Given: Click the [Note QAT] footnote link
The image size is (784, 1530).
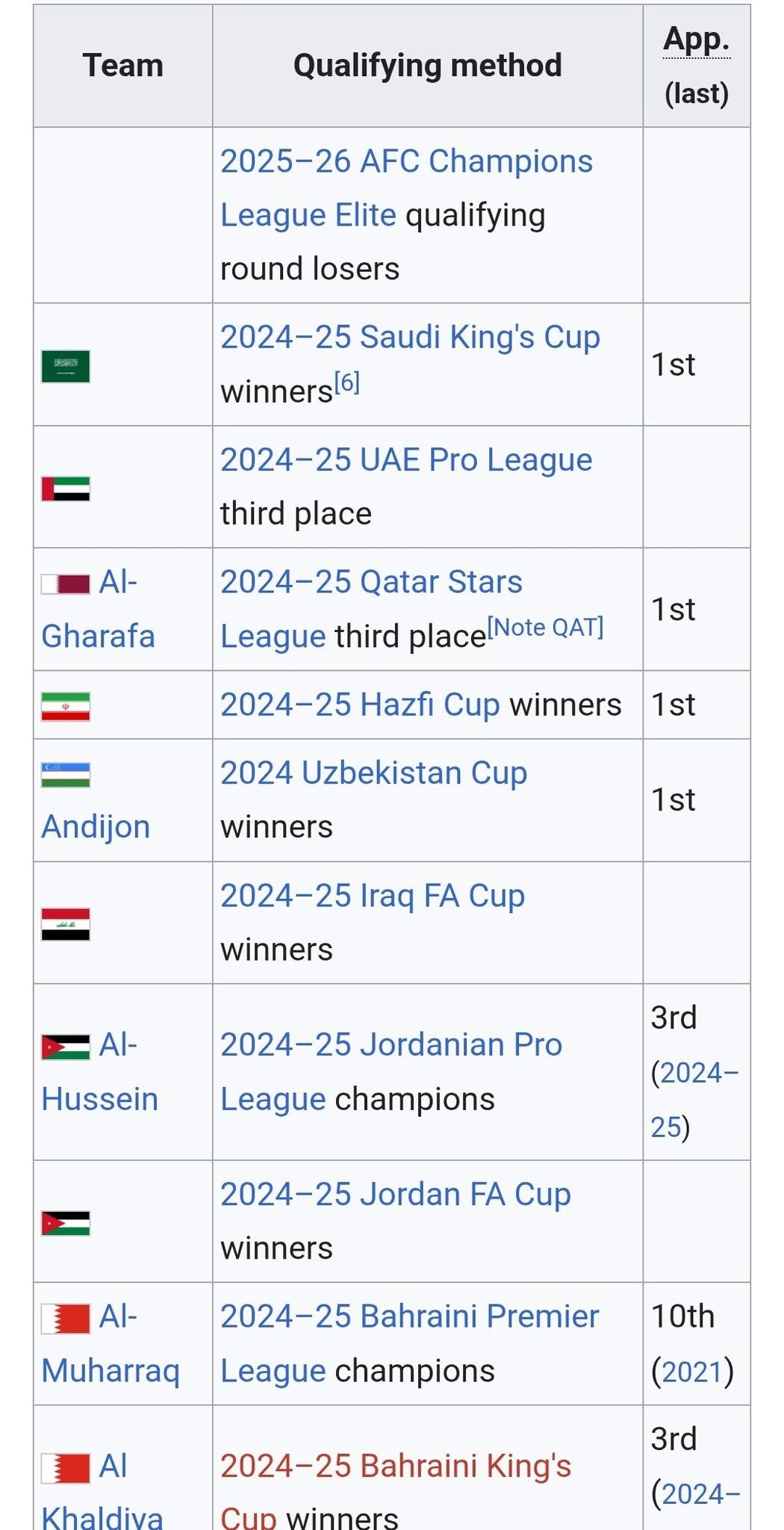Looking at the screenshot, I should coord(546,627).
